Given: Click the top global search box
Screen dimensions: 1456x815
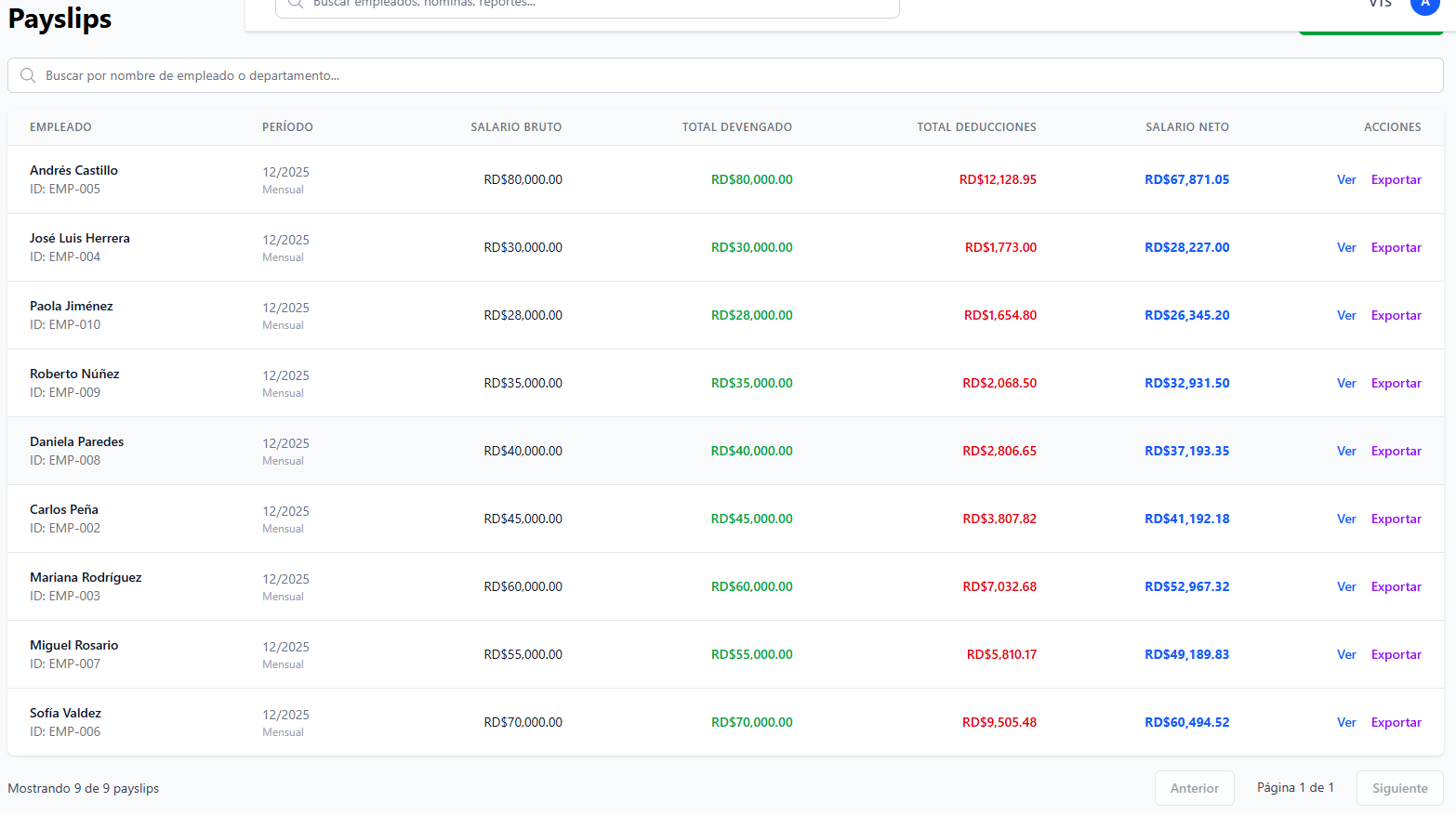Looking at the screenshot, I should tap(588, 6).
